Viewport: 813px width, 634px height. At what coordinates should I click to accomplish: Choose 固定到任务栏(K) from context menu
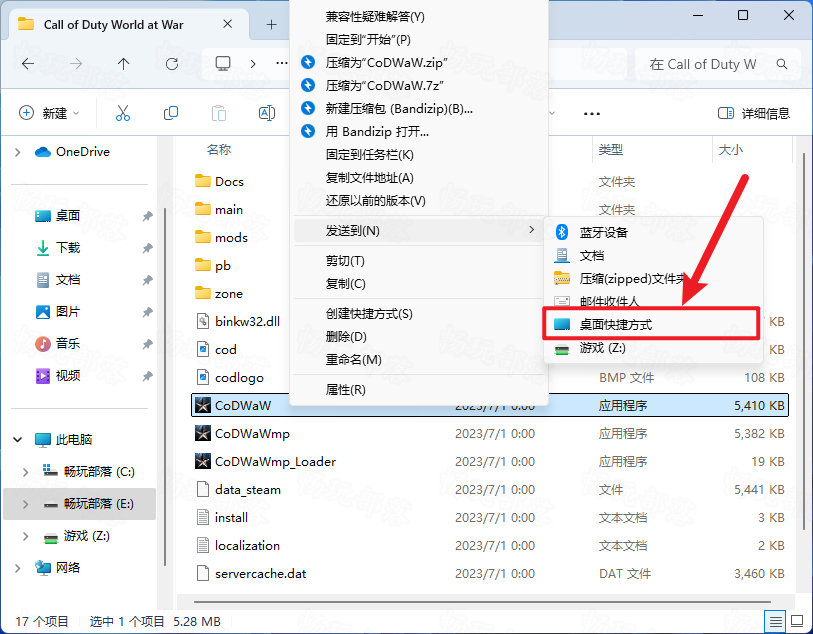[x=419, y=154]
